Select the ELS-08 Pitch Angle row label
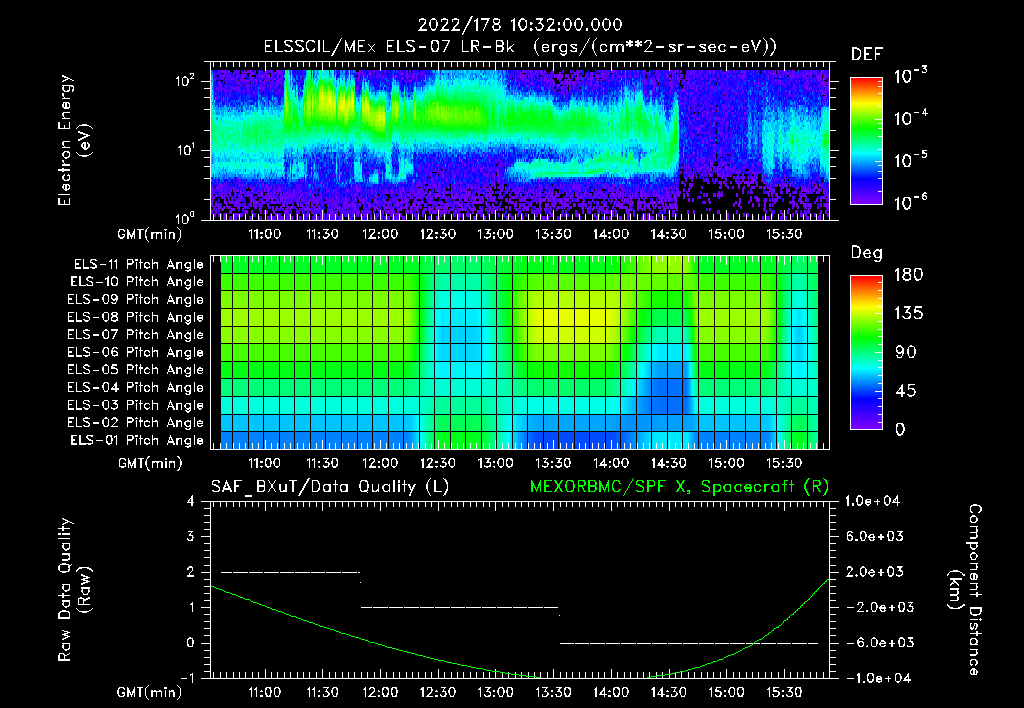 pos(136,317)
